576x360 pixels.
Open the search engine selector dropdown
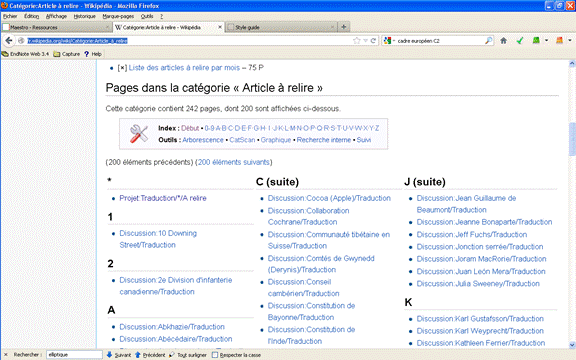[x=389, y=41]
